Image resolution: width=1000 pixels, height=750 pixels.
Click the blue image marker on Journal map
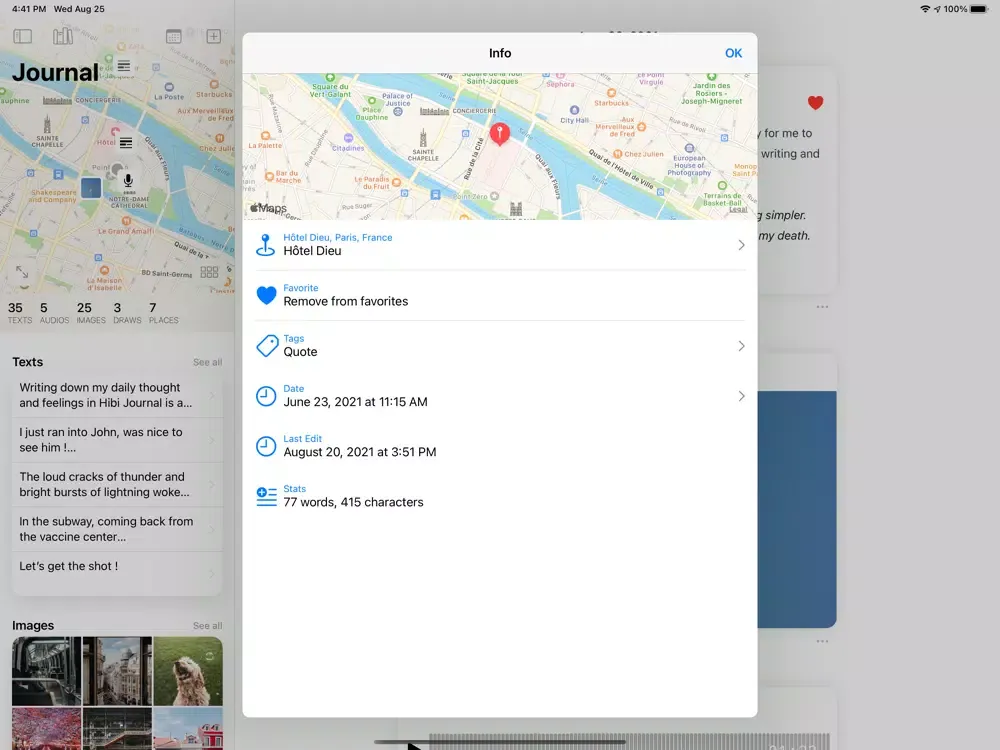pyautogui.click(x=91, y=188)
